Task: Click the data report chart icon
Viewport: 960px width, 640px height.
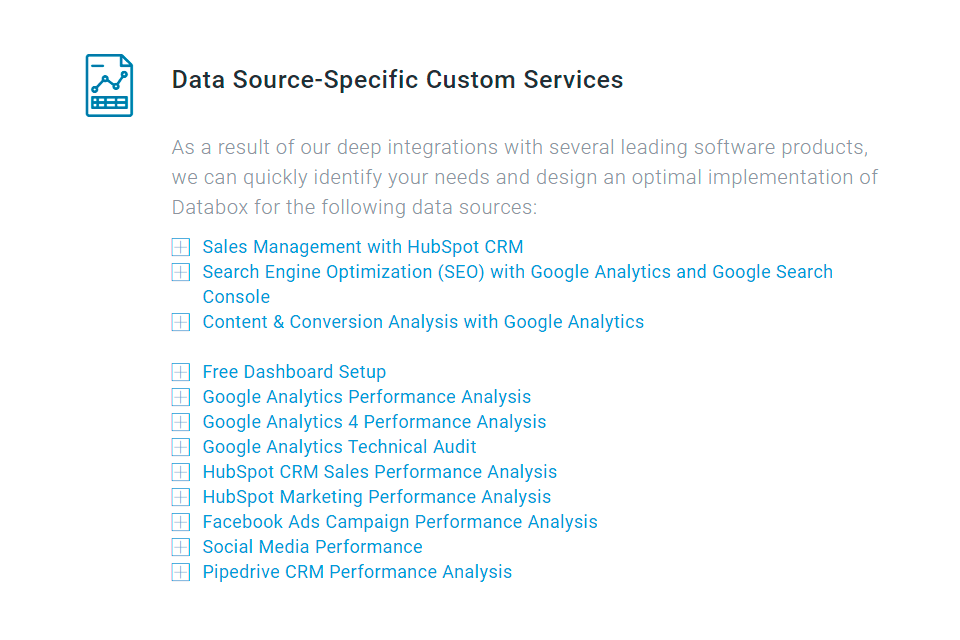Action: point(109,85)
